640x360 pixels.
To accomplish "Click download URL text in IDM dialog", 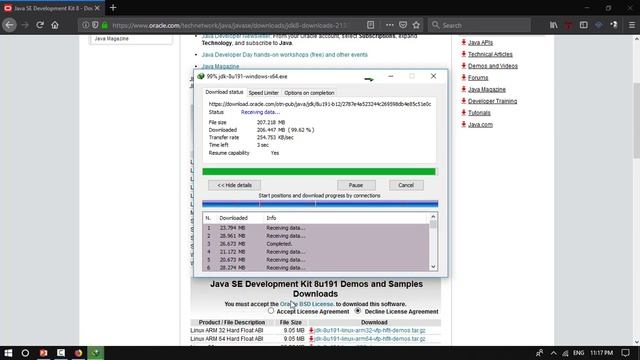I will pos(320,104).
